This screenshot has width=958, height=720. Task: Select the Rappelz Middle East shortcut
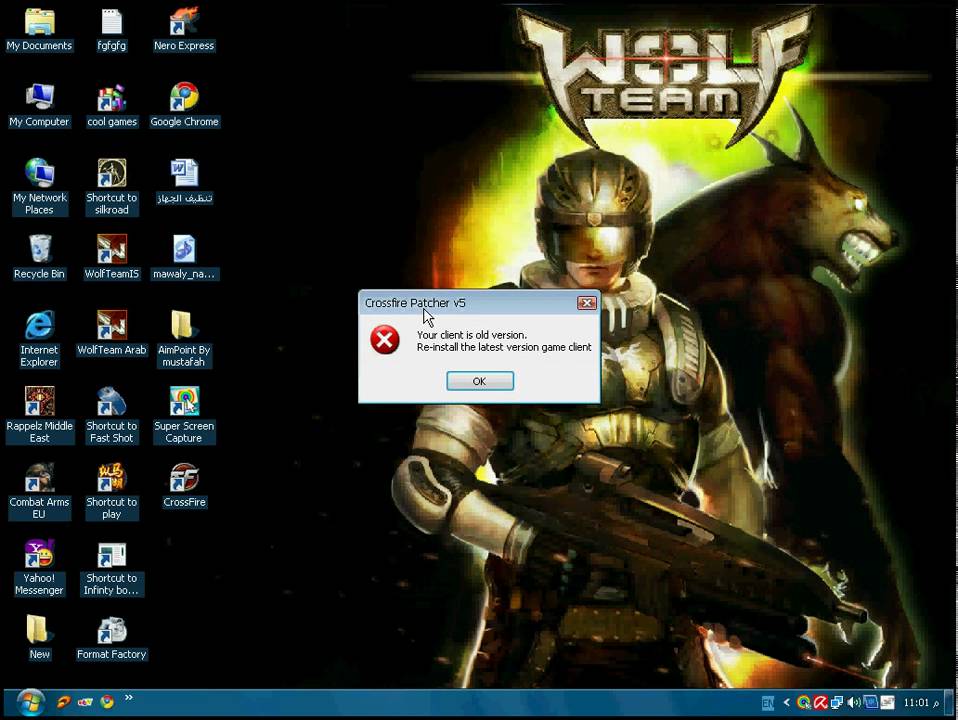point(39,415)
